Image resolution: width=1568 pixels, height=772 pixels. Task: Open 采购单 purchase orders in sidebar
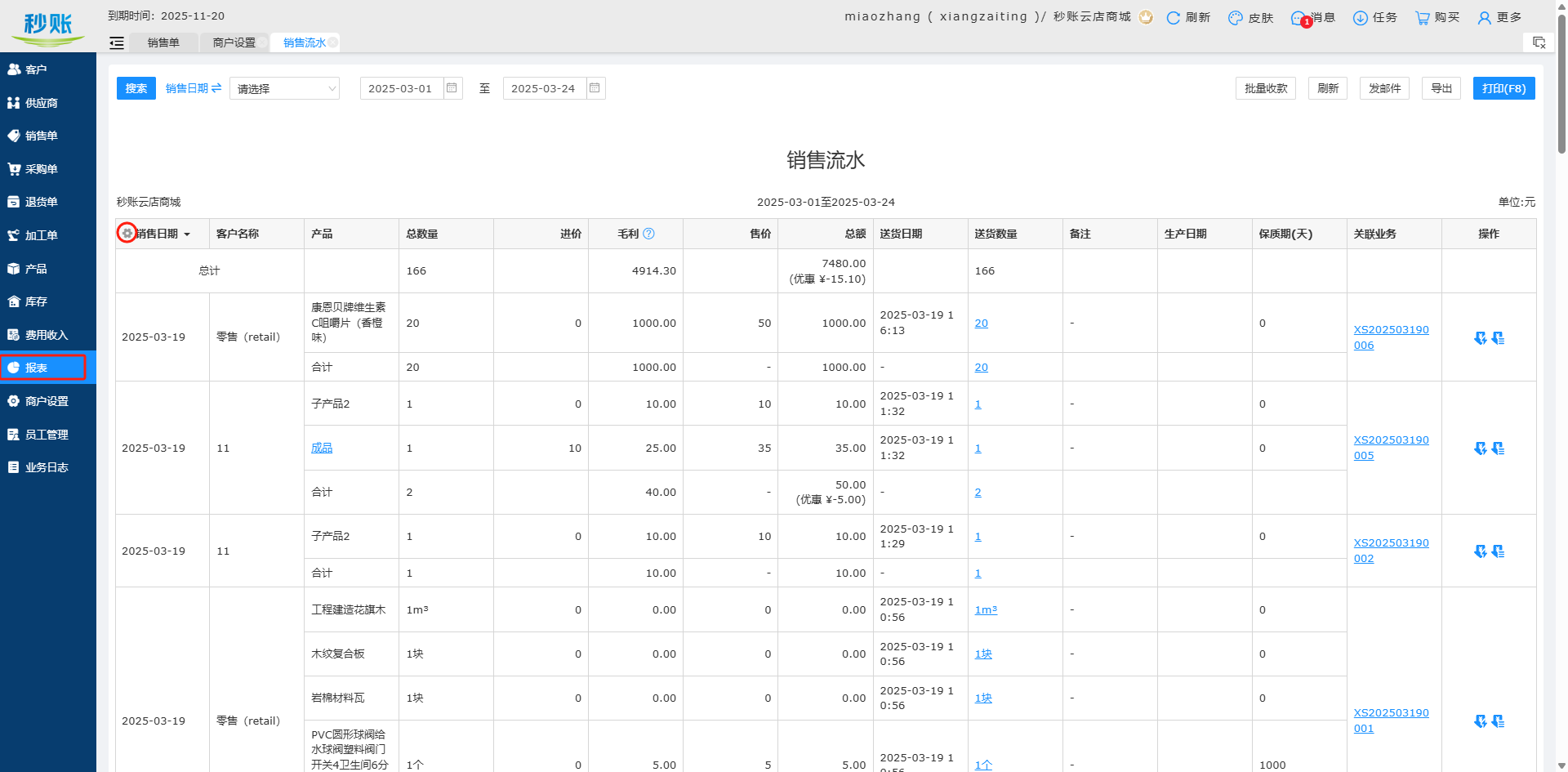(47, 169)
